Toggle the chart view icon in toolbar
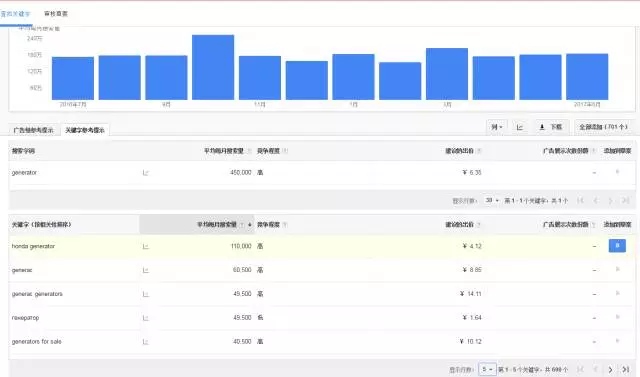The image size is (640, 377). coord(520,127)
